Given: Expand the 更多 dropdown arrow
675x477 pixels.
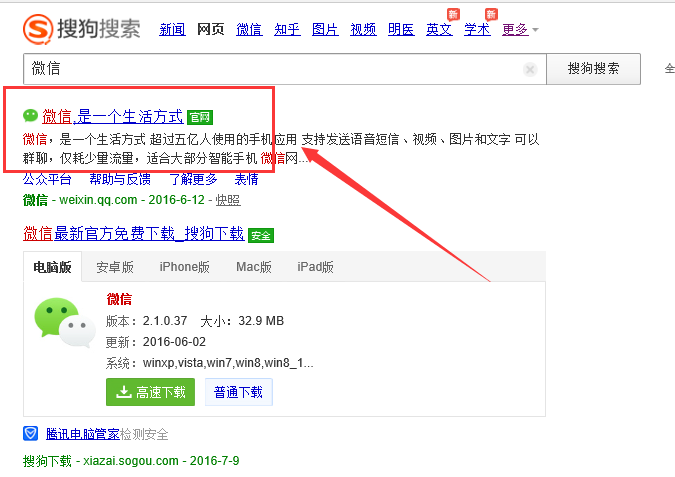Looking at the screenshot, I should tap(536, 30).
